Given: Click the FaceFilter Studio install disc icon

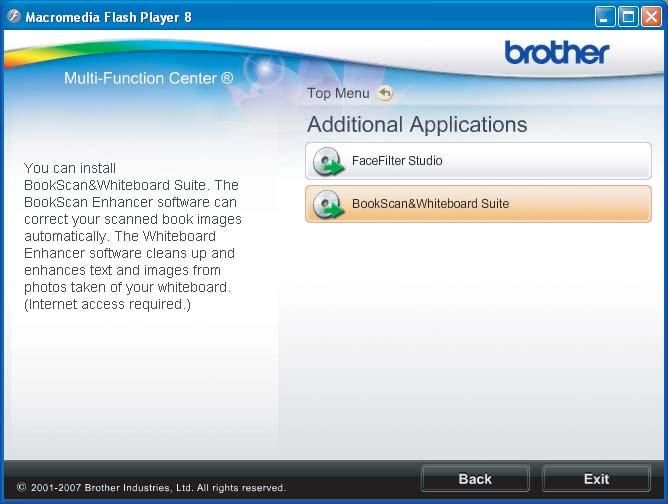Looking at the screenshot, I should (328, 161).
